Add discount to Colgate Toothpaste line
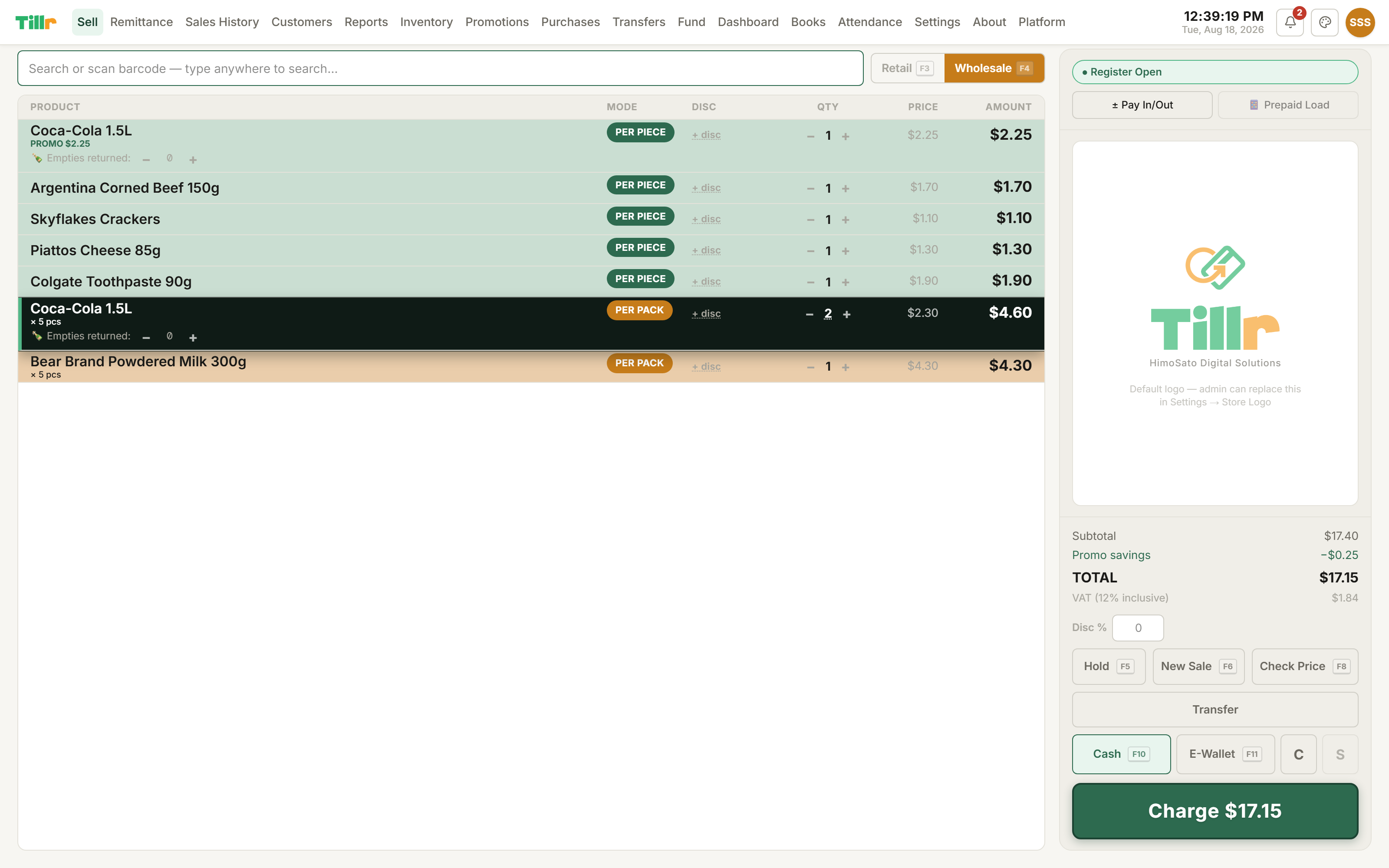 (706, 282)
